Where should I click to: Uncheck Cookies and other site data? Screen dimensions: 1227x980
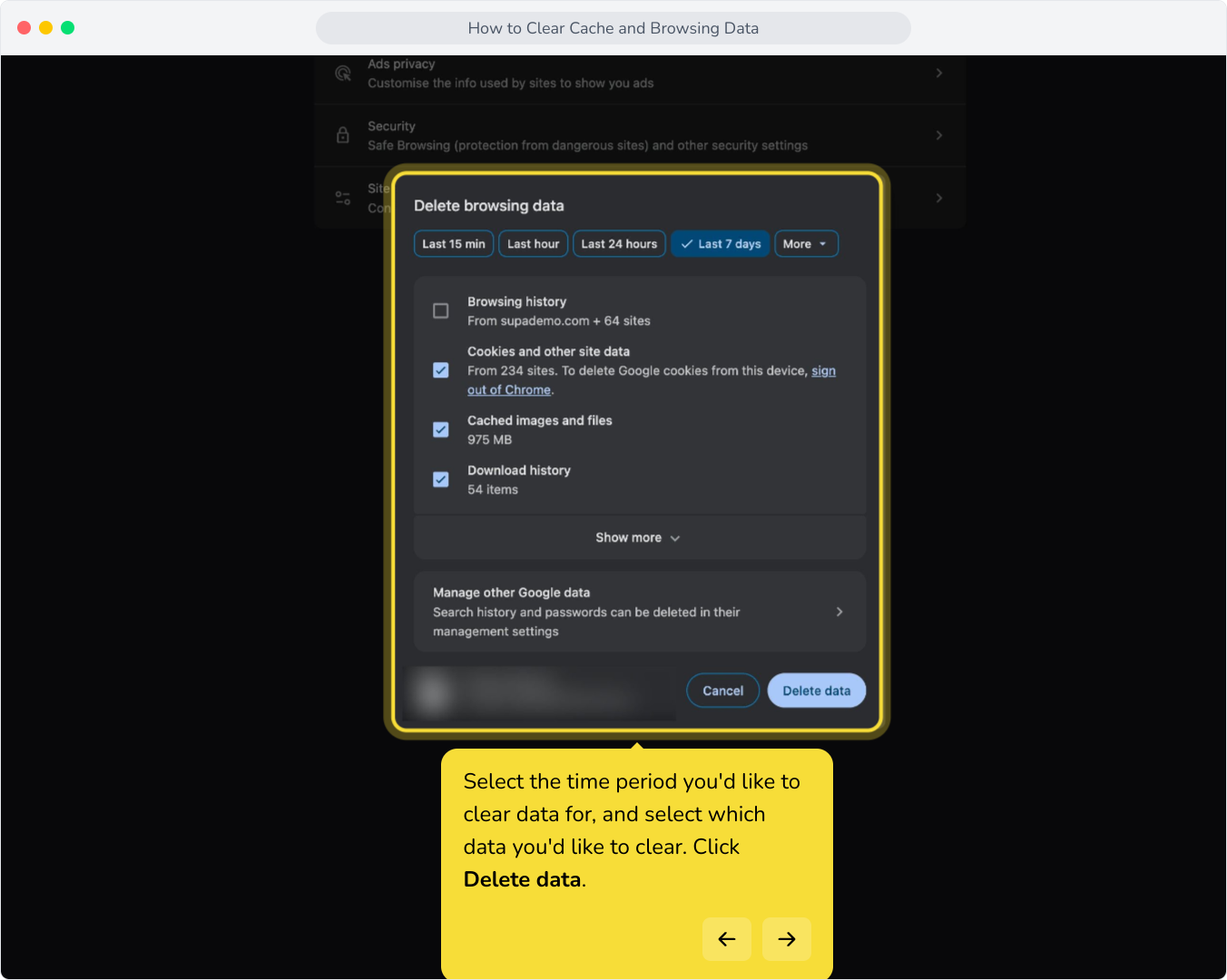(441, 370)
